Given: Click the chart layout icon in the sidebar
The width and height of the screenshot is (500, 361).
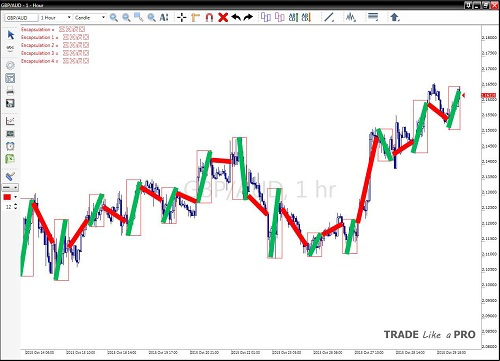Looking at the screenshot, I should click(10, 78).
